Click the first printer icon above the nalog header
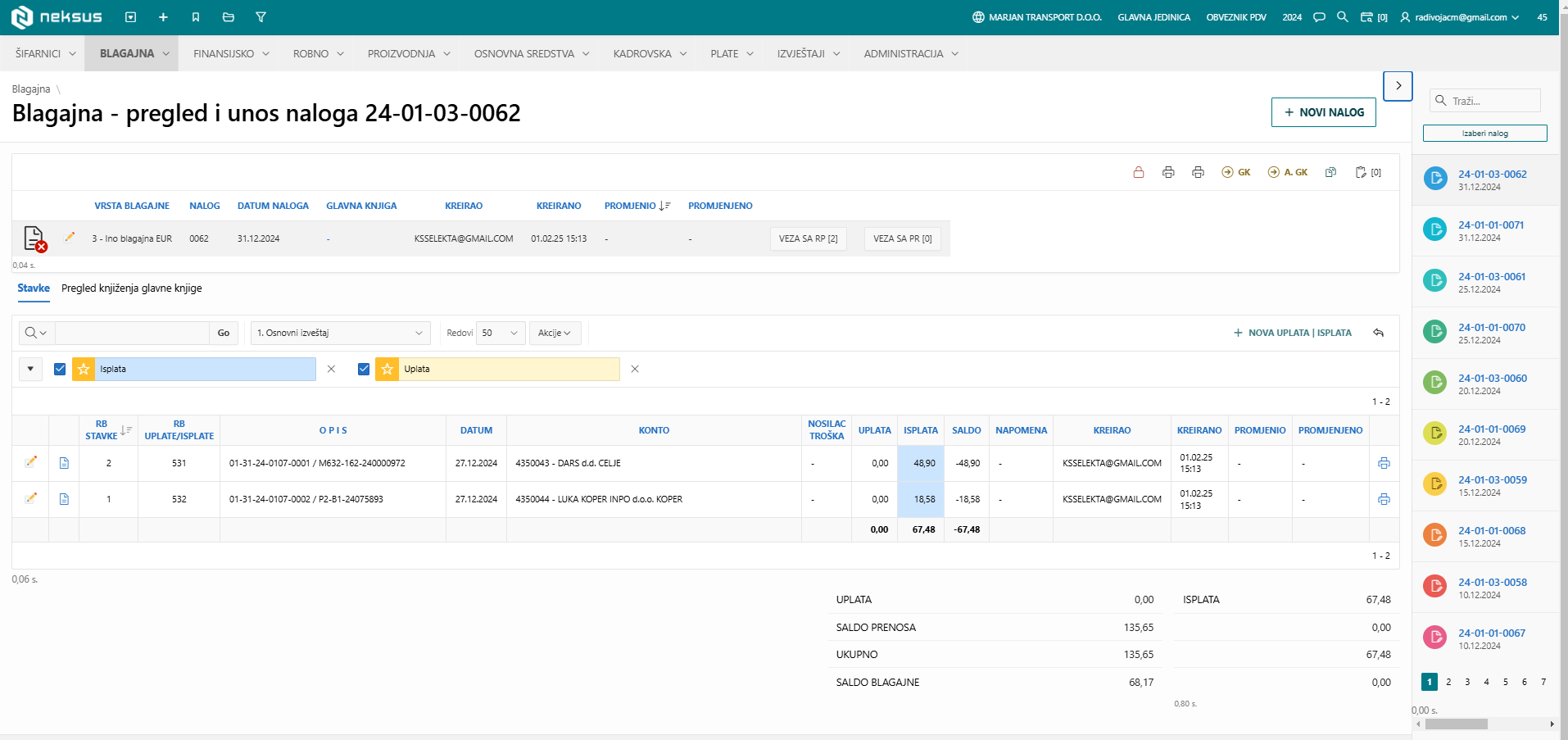The image size is (1568, 740). [1168, 172]
